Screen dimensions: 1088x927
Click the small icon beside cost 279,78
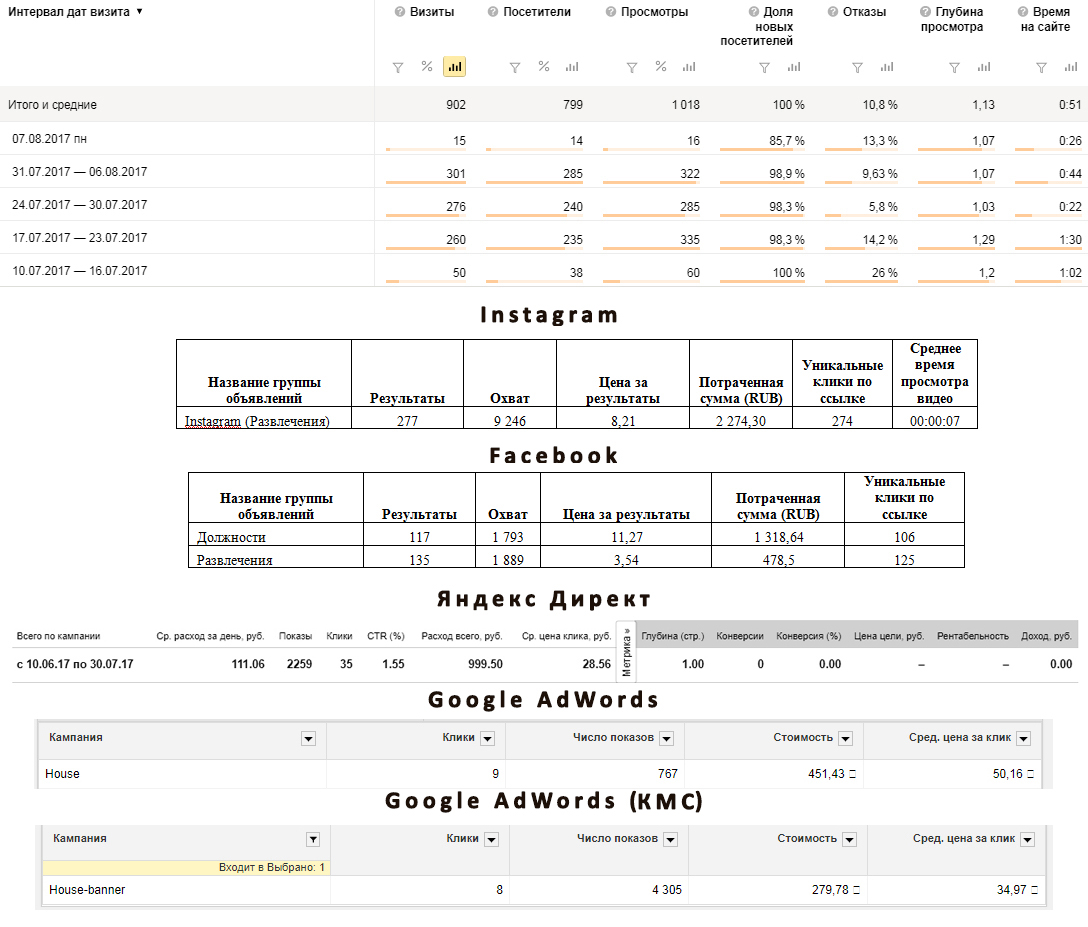(856, 890)
